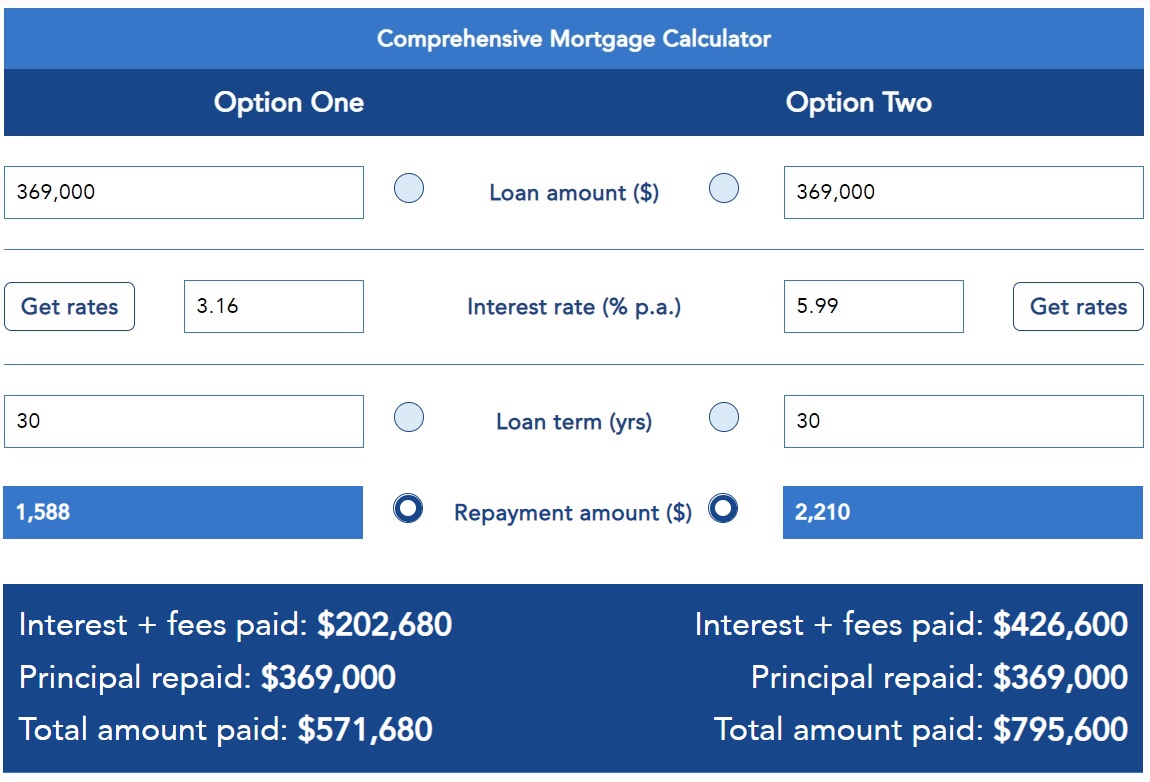Screen dimensions: 1150x782
Task: Click Option Two loan term field
Action: (963, 421)
